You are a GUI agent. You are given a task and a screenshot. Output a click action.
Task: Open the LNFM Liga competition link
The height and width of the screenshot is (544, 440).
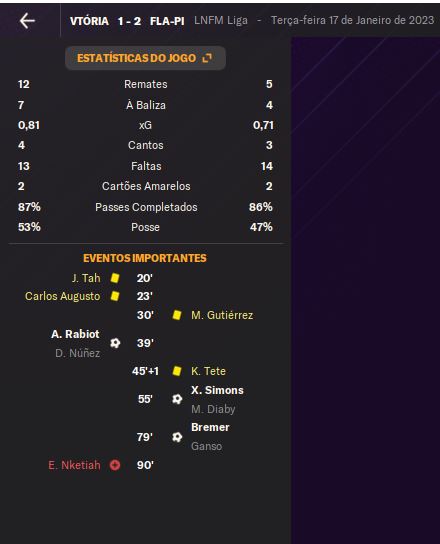[x=221, y=20]
